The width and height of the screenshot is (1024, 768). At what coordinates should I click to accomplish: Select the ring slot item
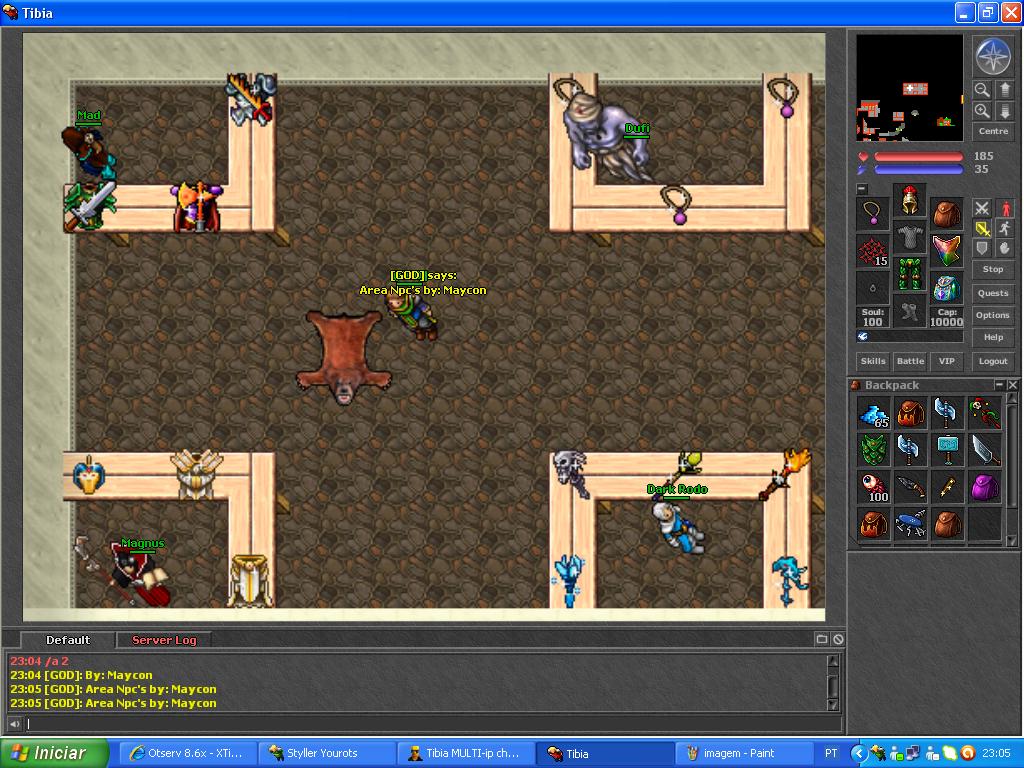pyautogui.click(x=872, y=287)
